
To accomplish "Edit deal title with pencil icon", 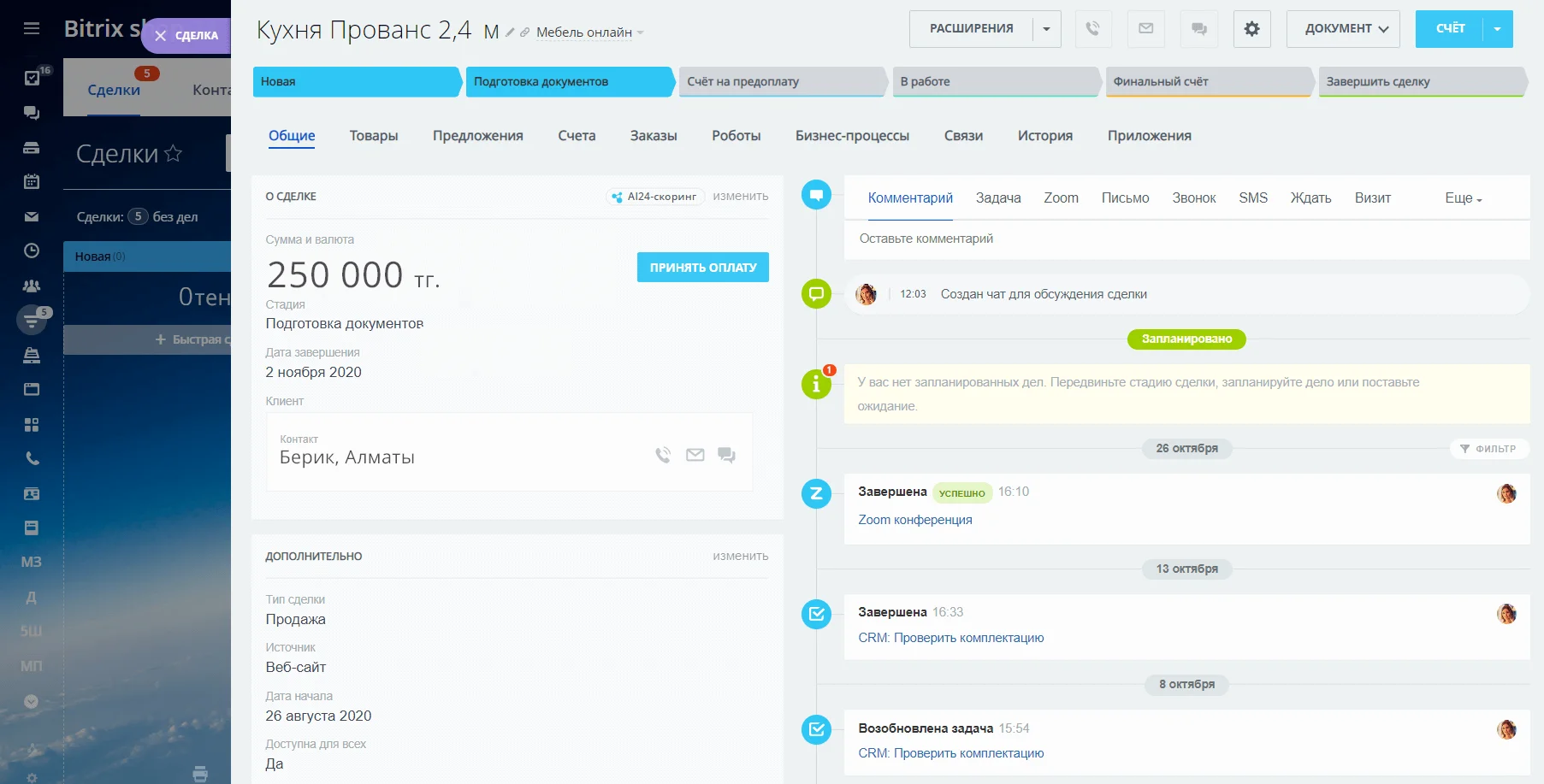I will coord(510,32).
